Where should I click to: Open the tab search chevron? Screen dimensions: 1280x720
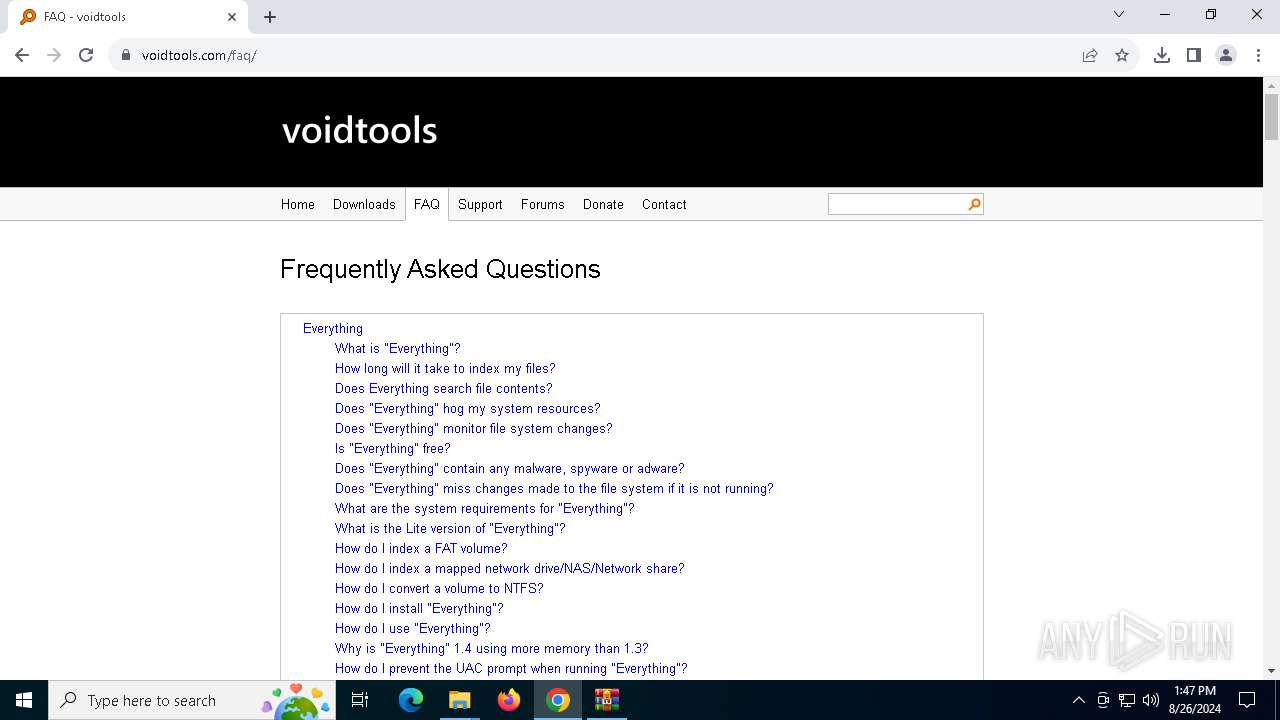(x=1119, y=14)
